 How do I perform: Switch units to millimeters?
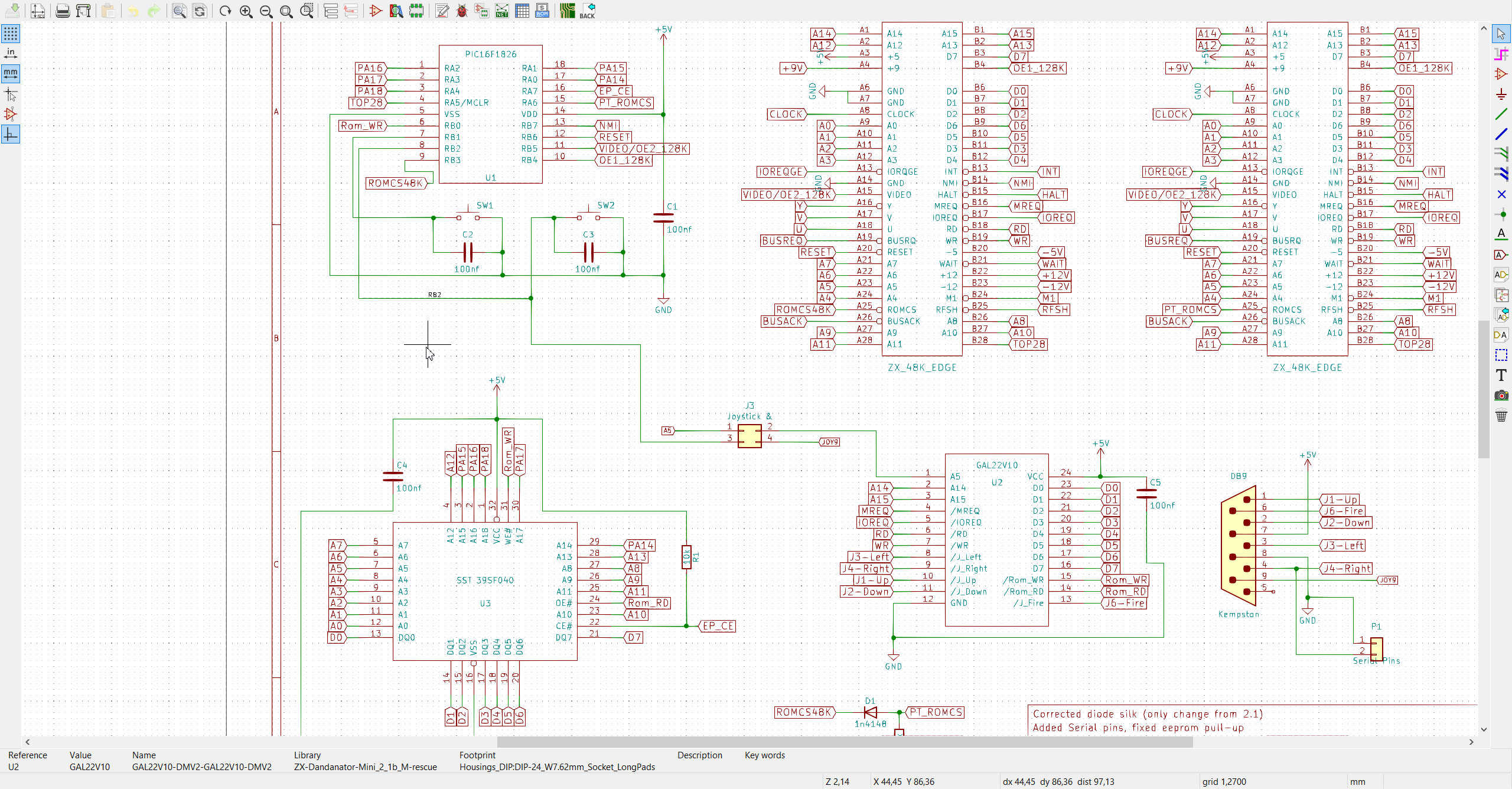coord(11,74)
